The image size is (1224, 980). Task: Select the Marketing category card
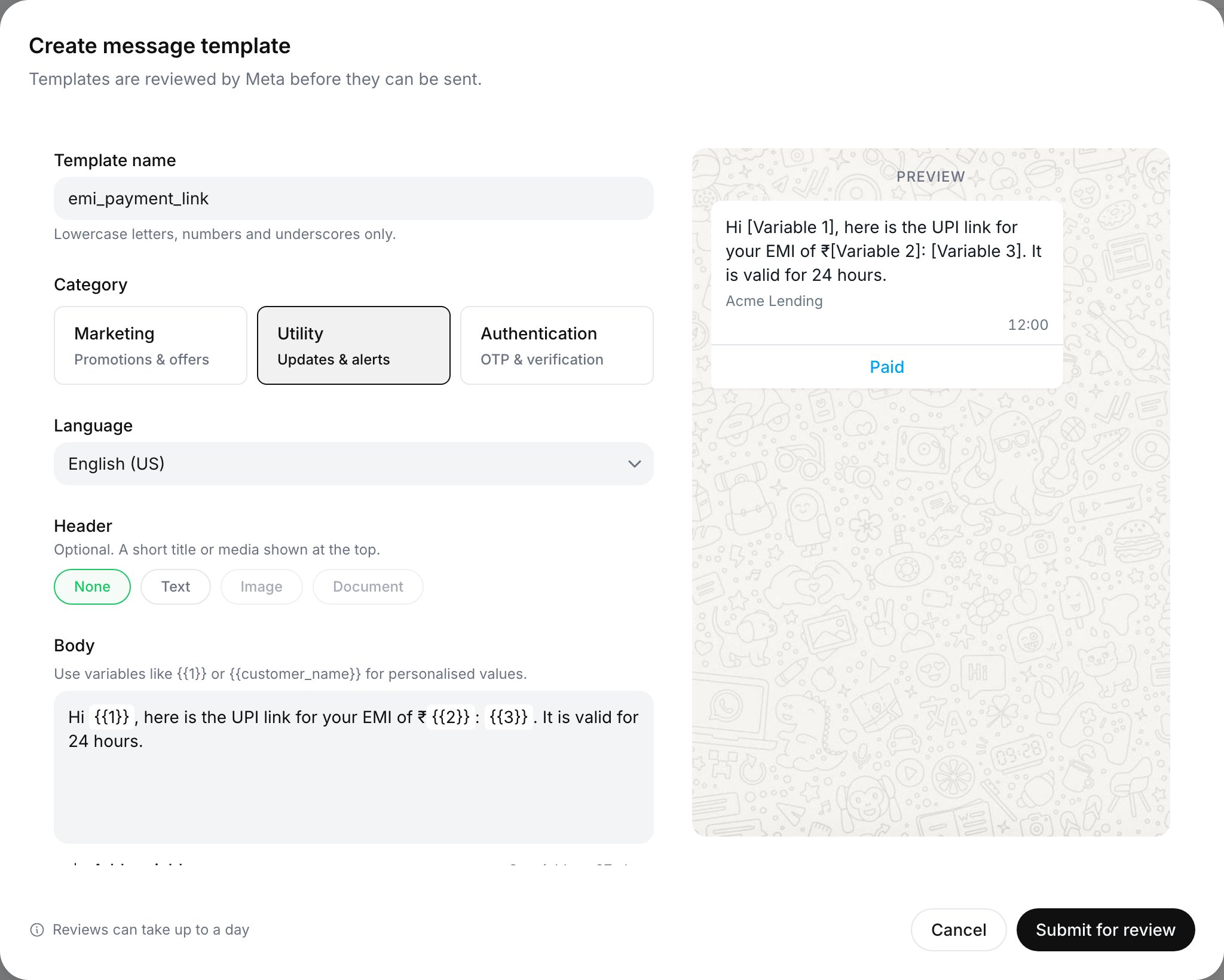pyautogui.click(x=151, y=345)
